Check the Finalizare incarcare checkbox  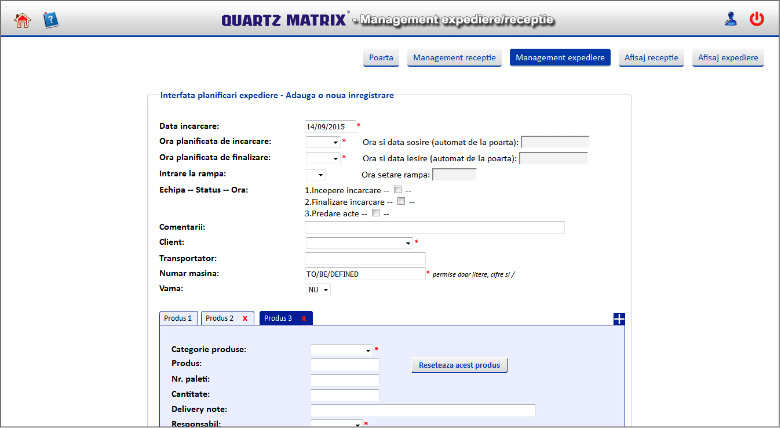401,202
